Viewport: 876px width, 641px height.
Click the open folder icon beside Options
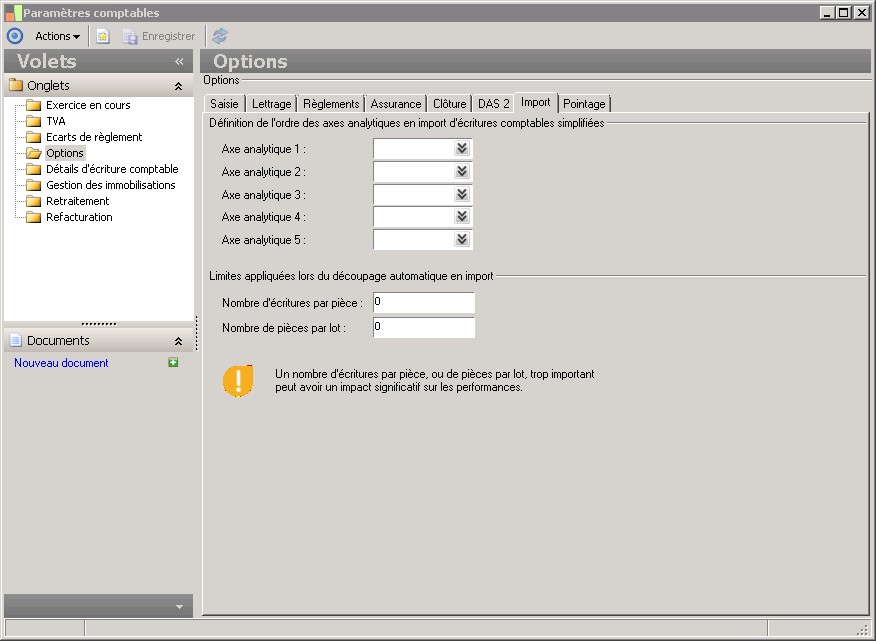pos(34,153)
